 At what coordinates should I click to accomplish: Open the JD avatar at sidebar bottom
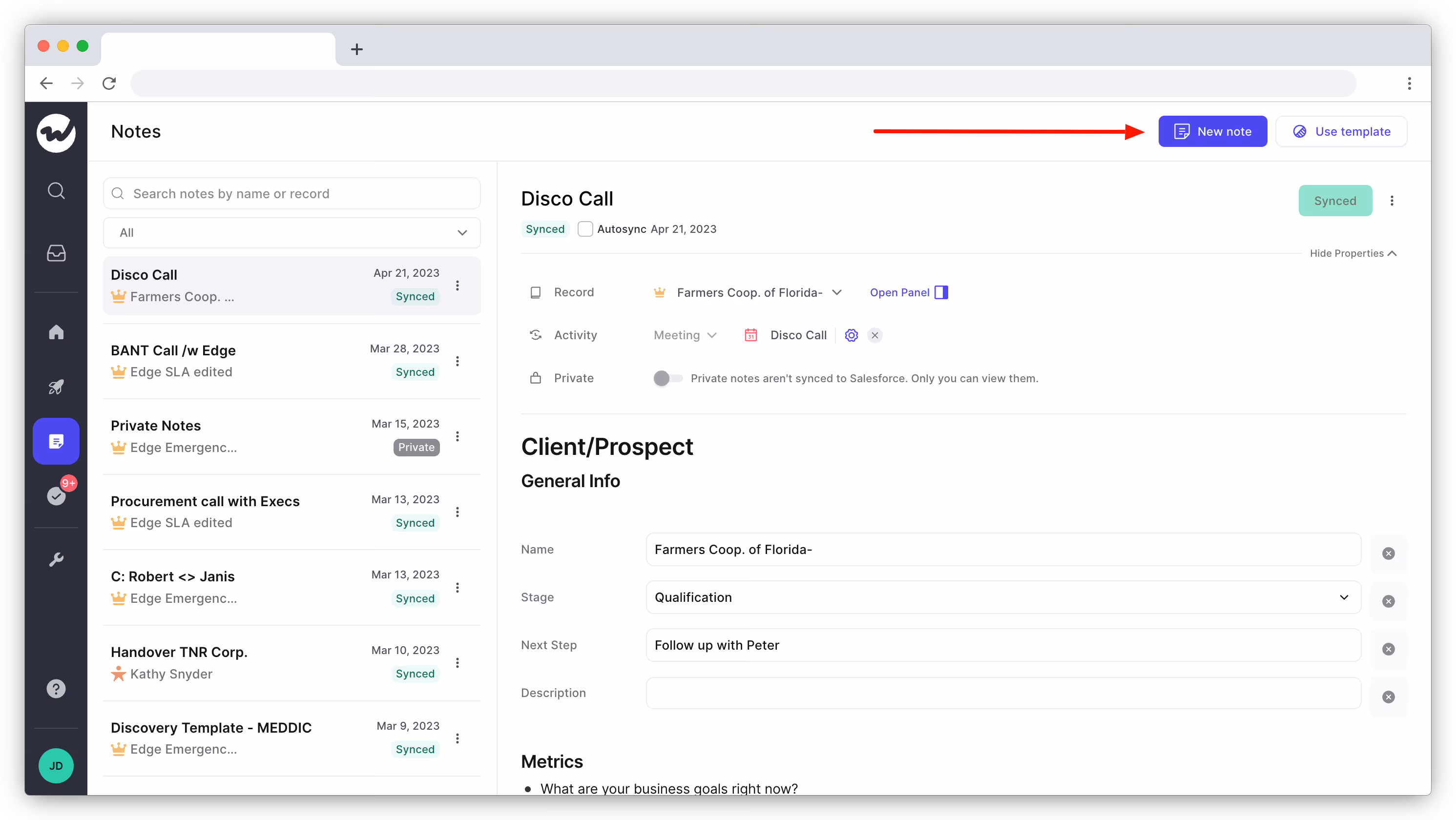pos(56,766)
